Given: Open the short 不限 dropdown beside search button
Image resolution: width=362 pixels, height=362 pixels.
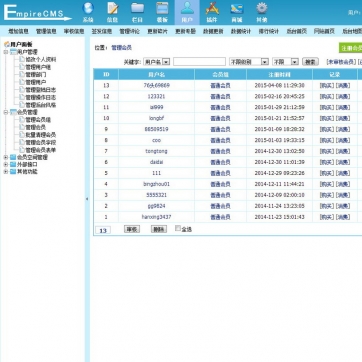Looking at the screenshot, I should coord(285,62).
